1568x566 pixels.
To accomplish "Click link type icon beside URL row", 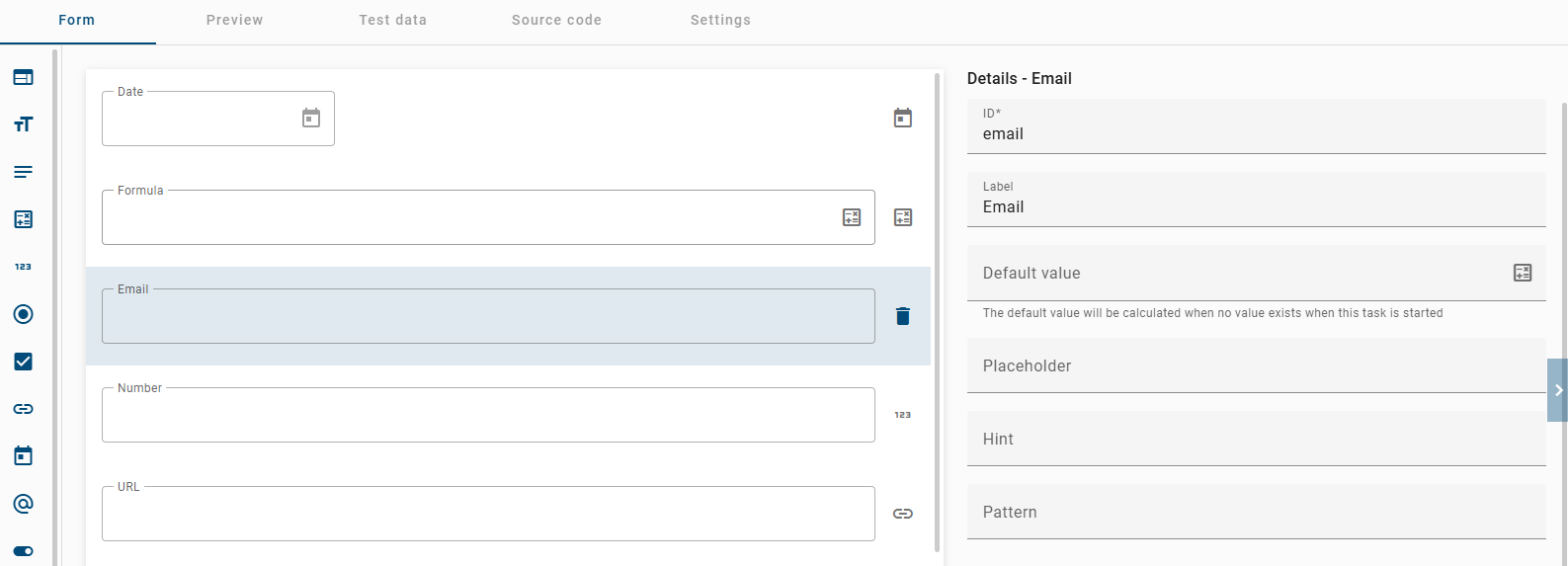I will (903, 514).
